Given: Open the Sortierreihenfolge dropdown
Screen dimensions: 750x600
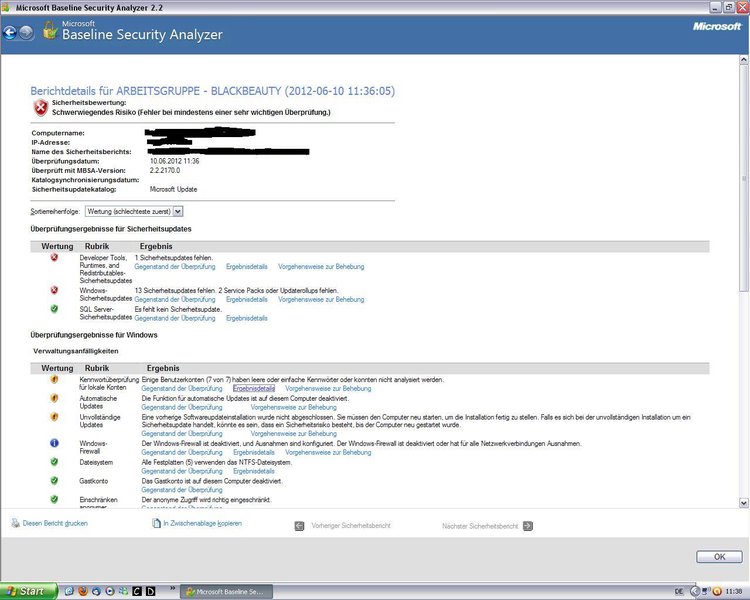Looking at the screenshot, I should [x=134, y=211].
